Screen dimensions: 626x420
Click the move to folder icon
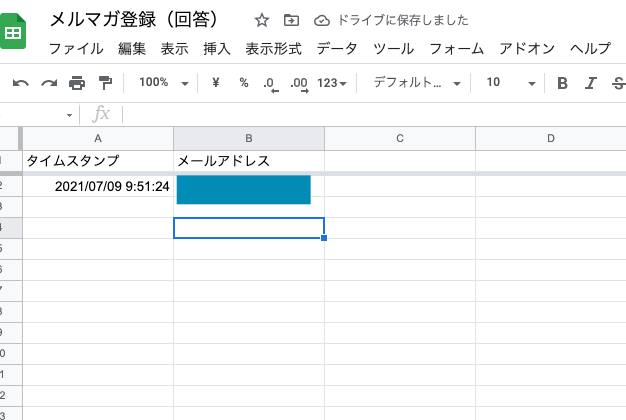click(291, 21)
